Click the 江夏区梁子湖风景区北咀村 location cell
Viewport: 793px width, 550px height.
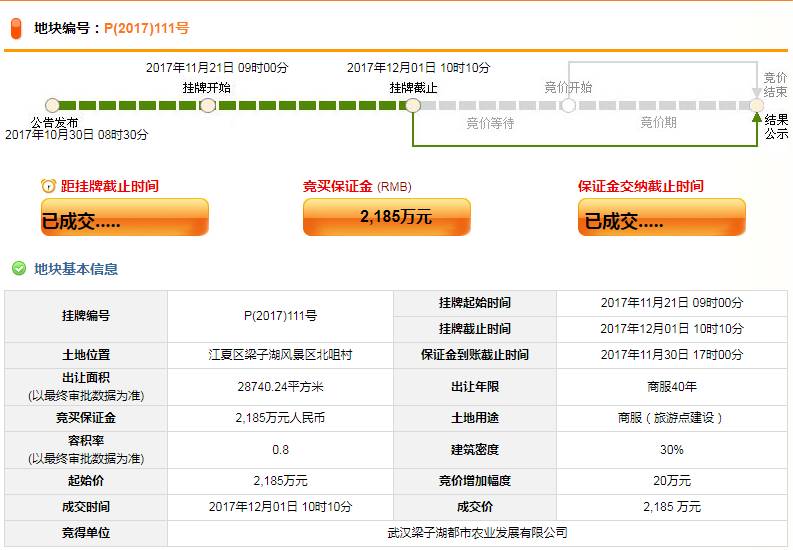pyautogui.click(x=280, y=355)
